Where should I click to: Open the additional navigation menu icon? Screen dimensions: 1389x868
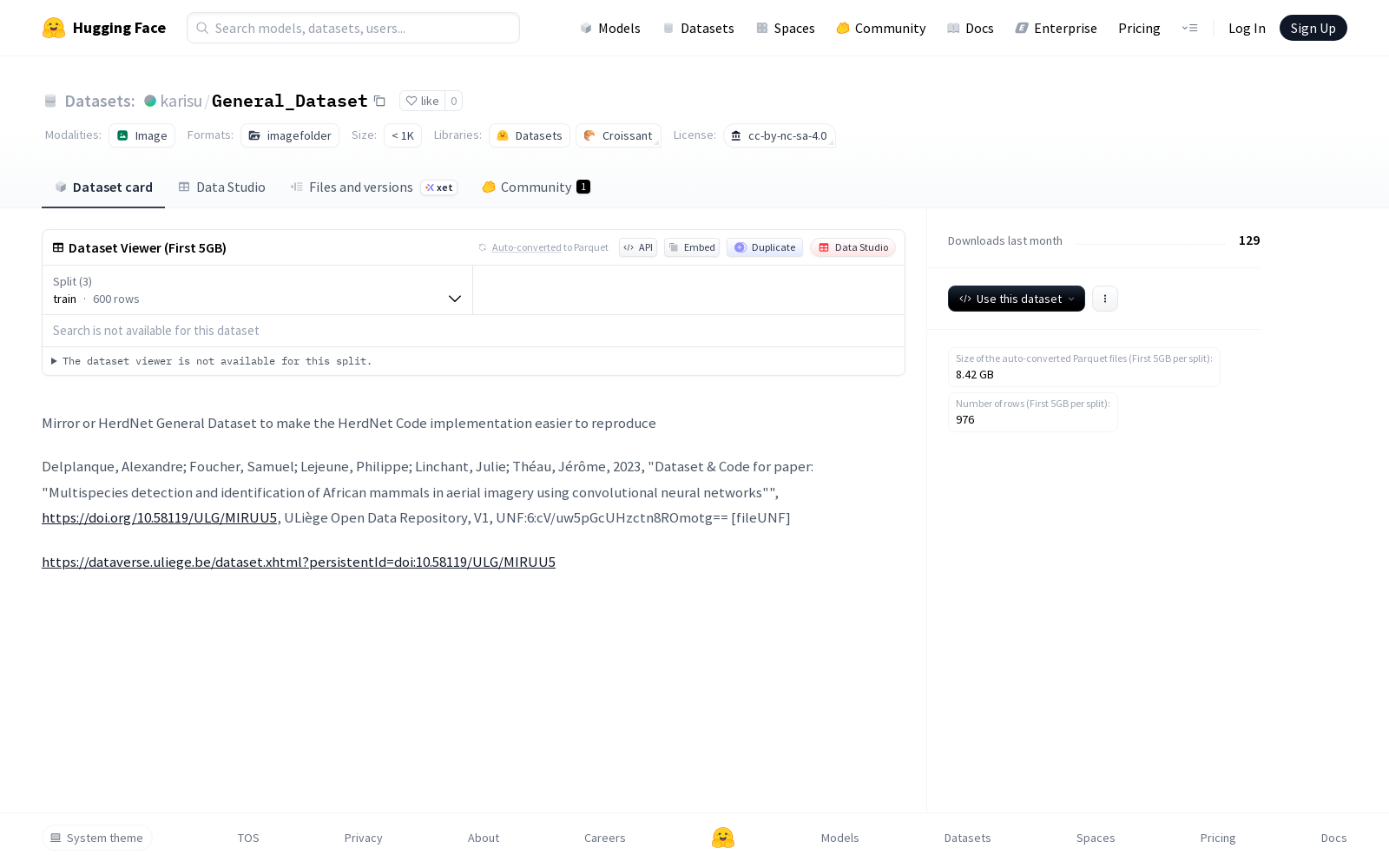coord(1189,28)
